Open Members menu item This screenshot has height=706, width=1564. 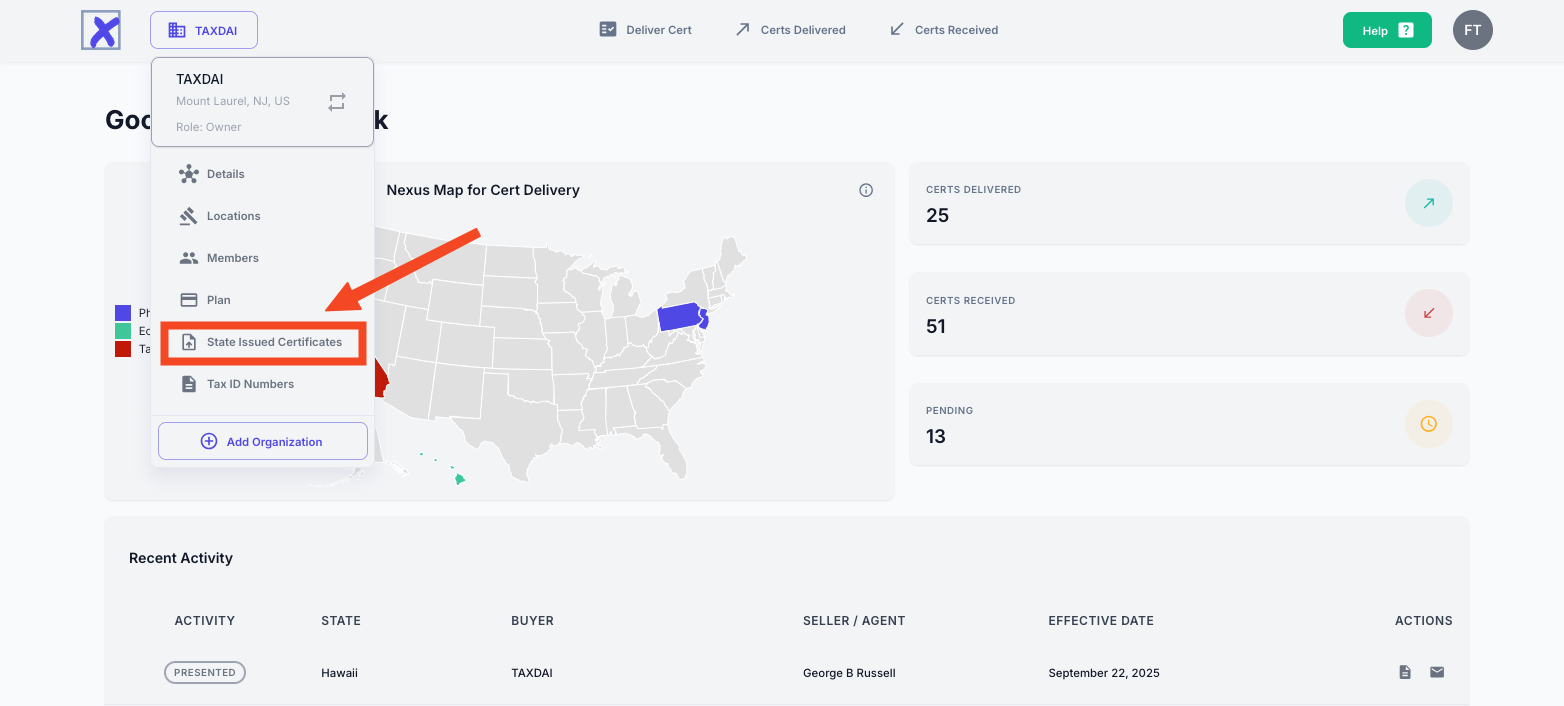point(232,258)
